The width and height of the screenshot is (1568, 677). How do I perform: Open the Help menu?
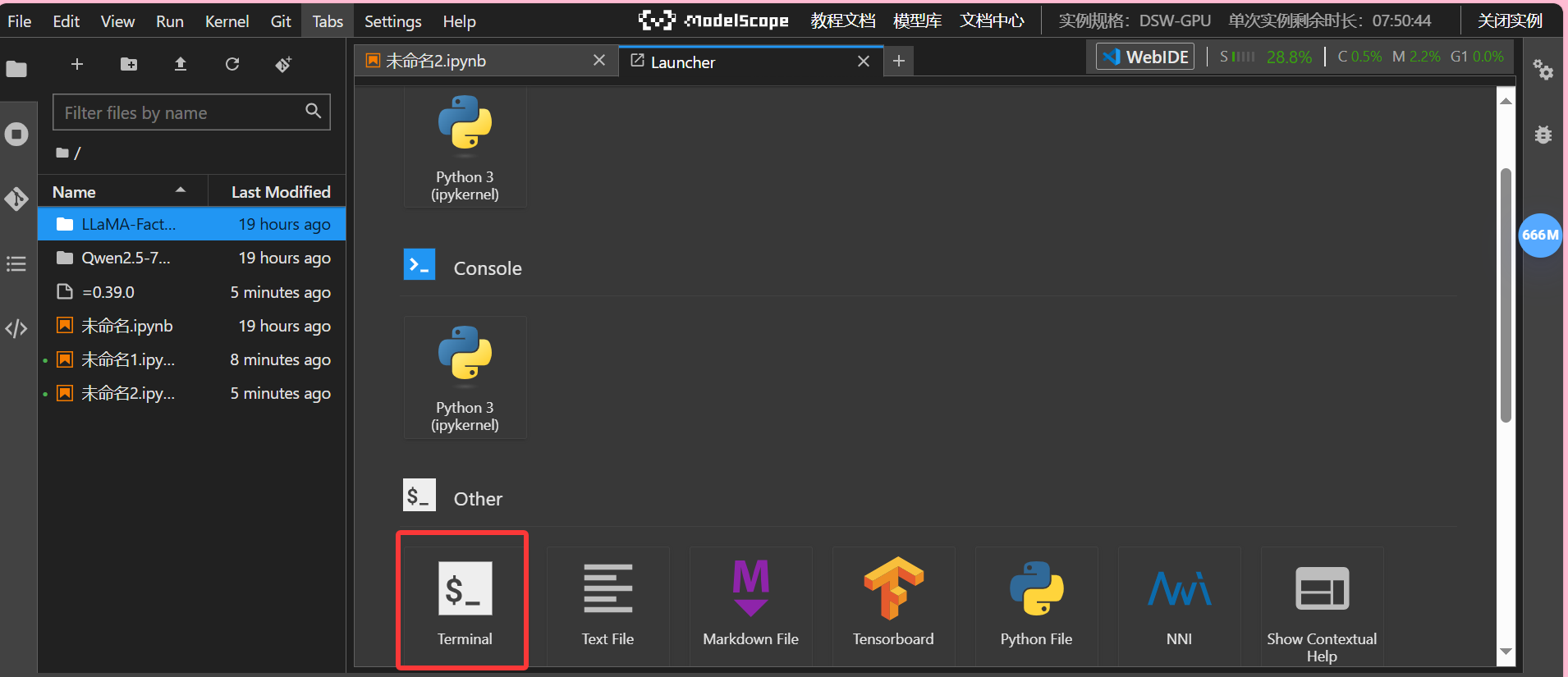tap(459, 21)
